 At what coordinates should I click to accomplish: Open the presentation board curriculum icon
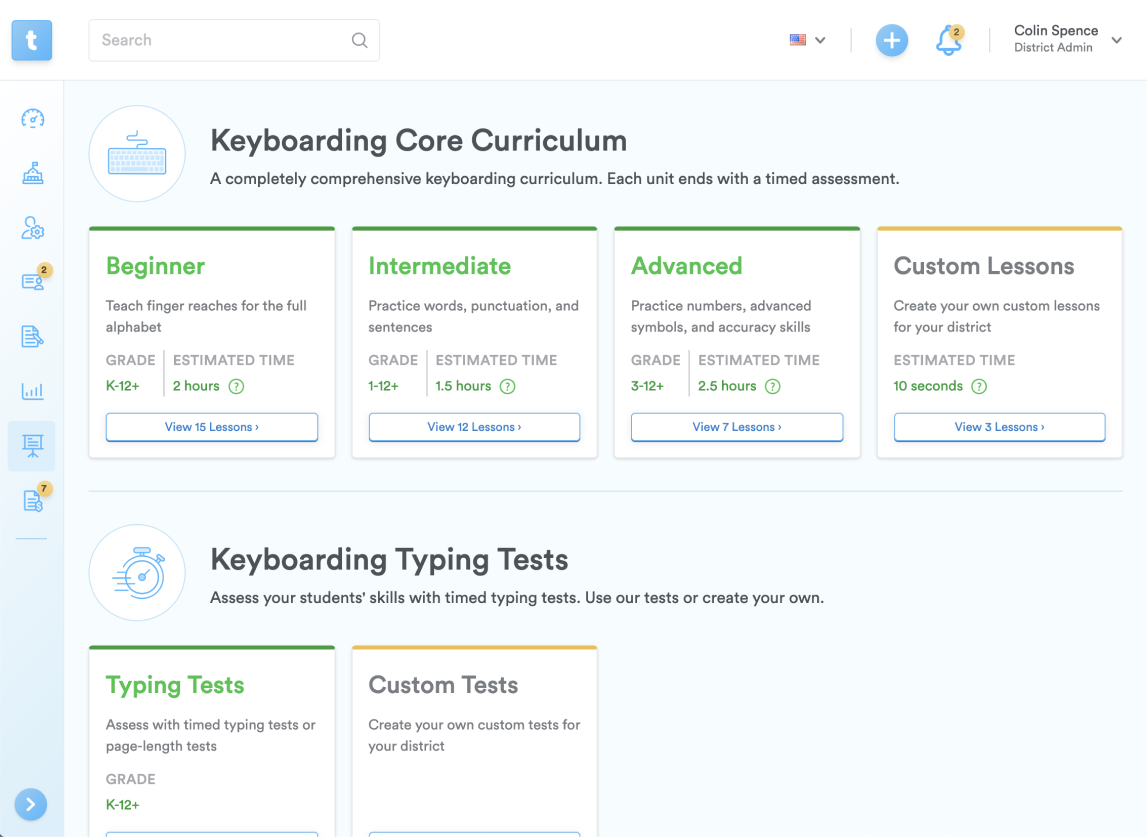pyautogui.click(x=32, y=446)
